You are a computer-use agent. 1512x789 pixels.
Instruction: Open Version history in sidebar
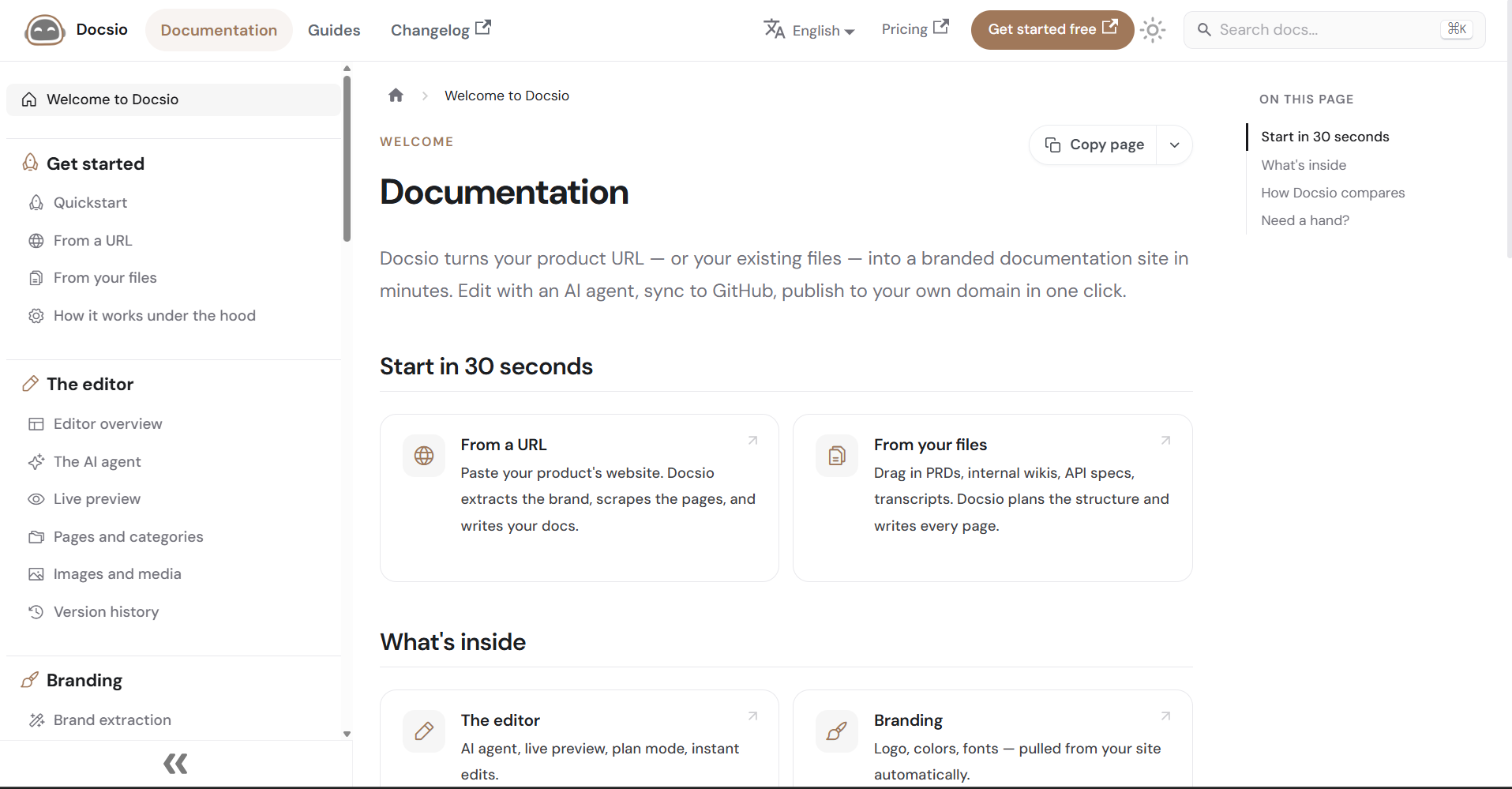107,612
